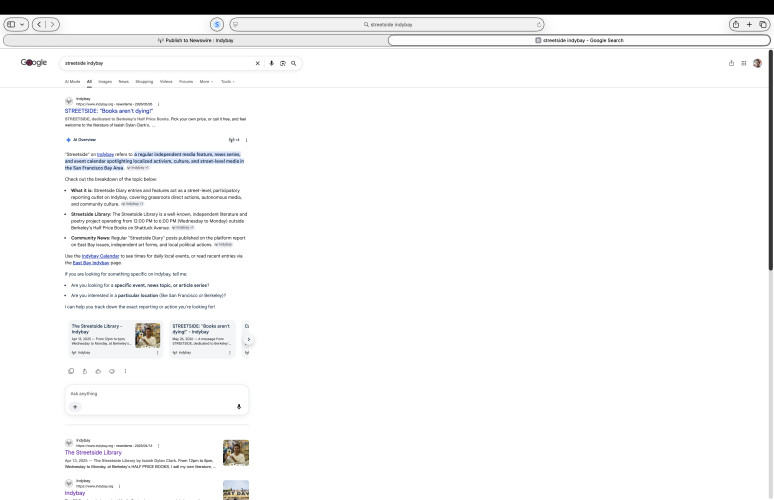Switch to AI Mode tab
The width and height of the screenshot is (774, 500).
[72, 81]
